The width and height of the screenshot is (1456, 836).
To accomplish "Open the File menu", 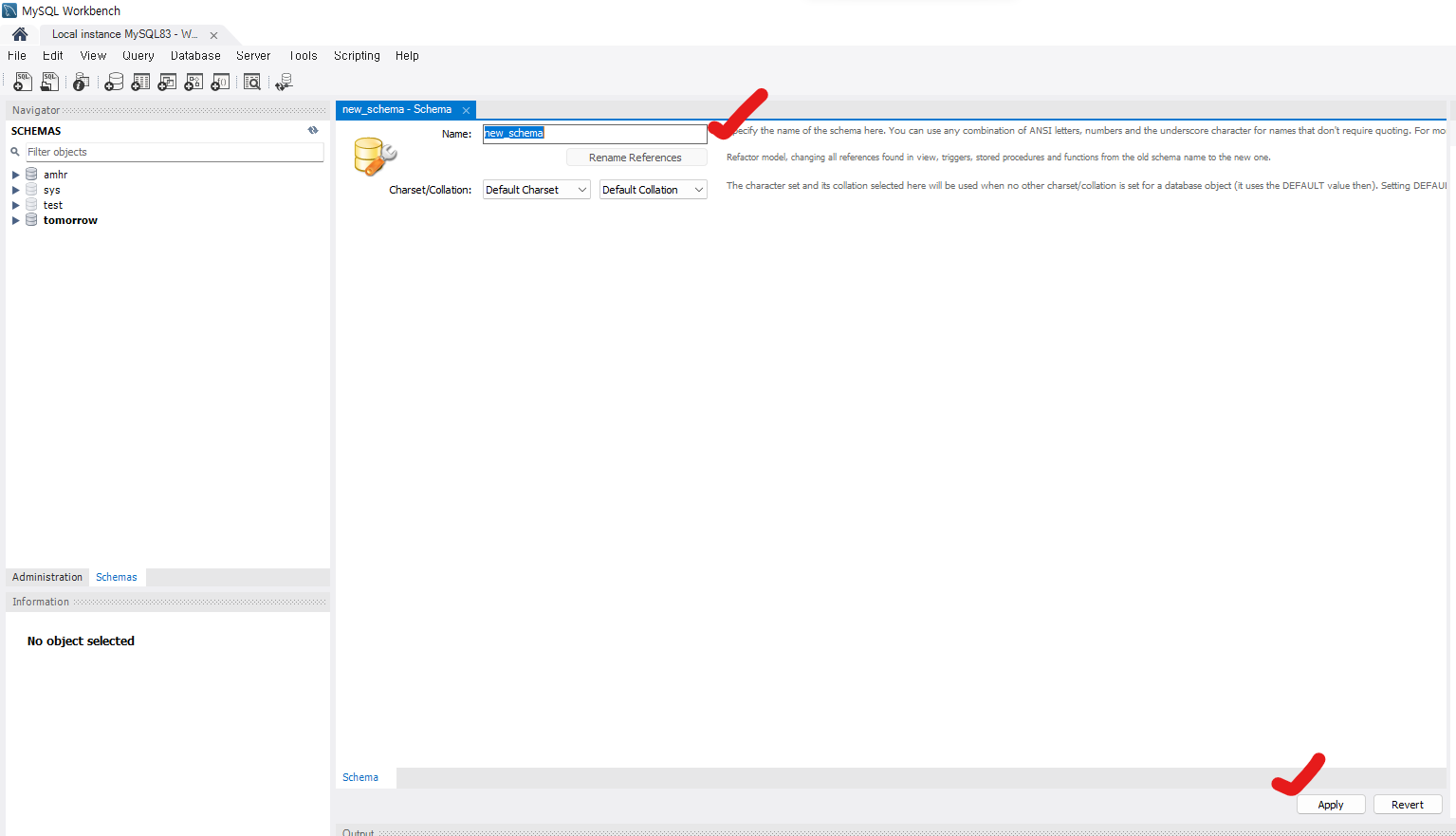I will click(x=17, y=56).
